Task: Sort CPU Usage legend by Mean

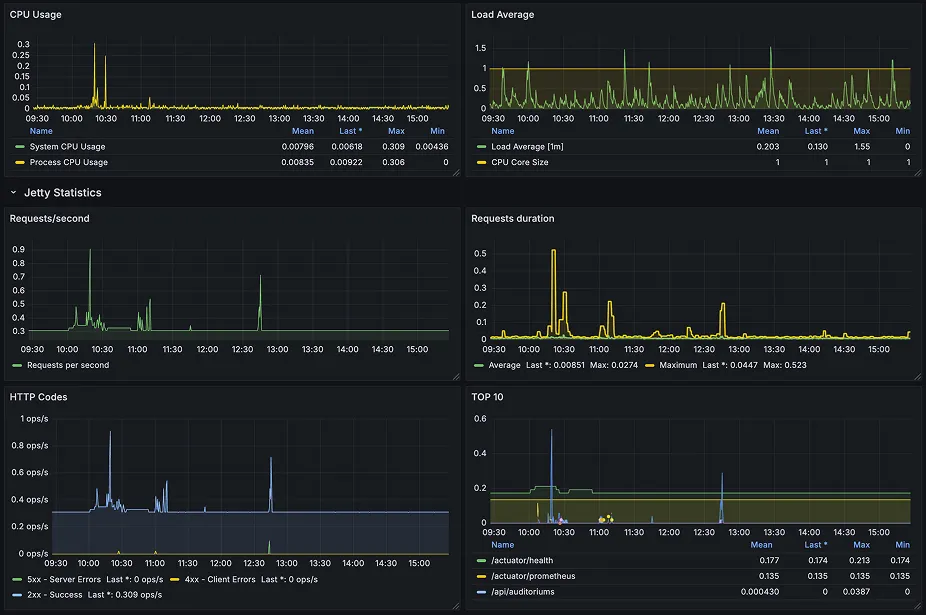Action: coord(303,131)
